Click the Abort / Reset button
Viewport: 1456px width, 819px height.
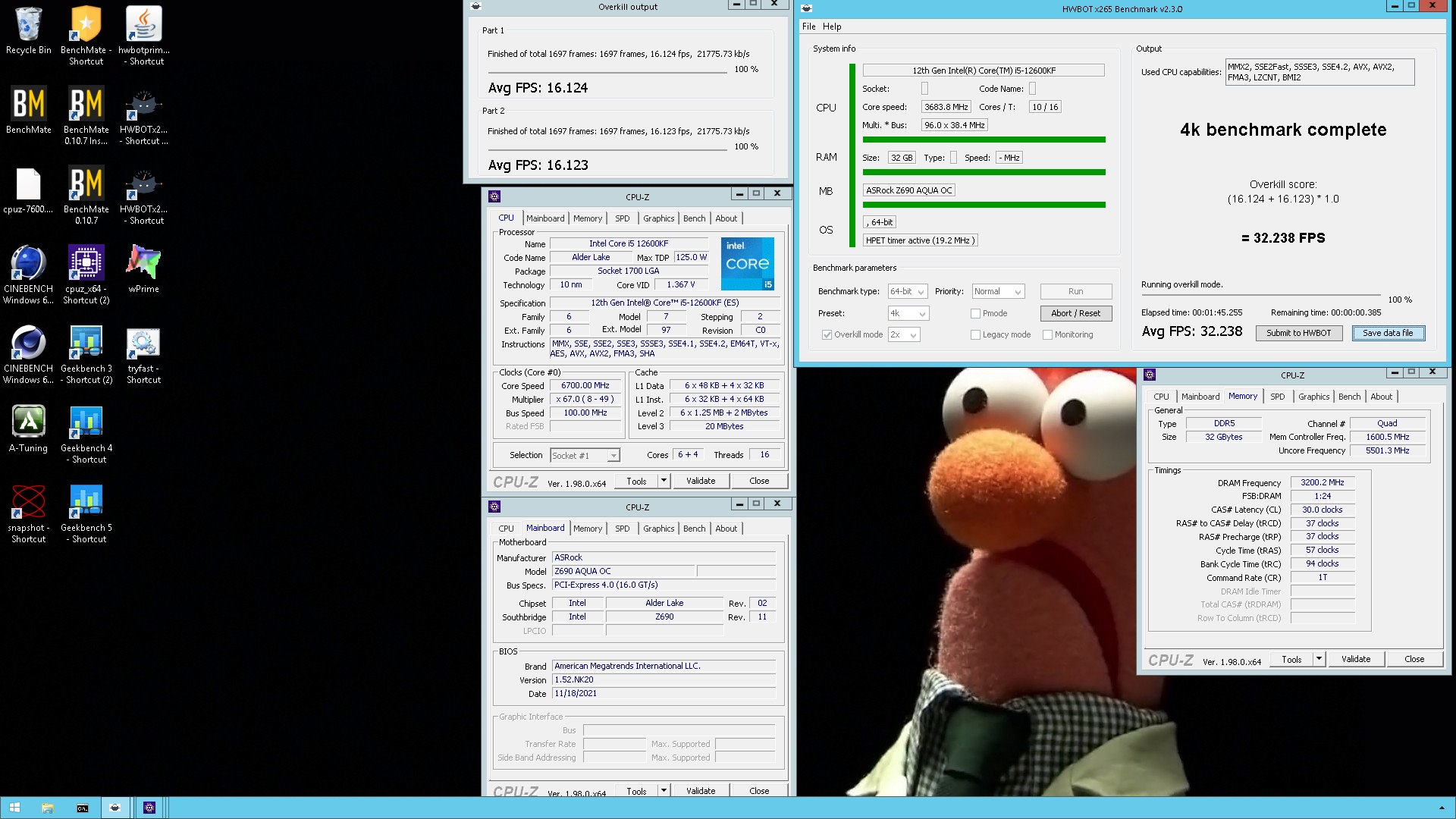[x=1075, y=313]
